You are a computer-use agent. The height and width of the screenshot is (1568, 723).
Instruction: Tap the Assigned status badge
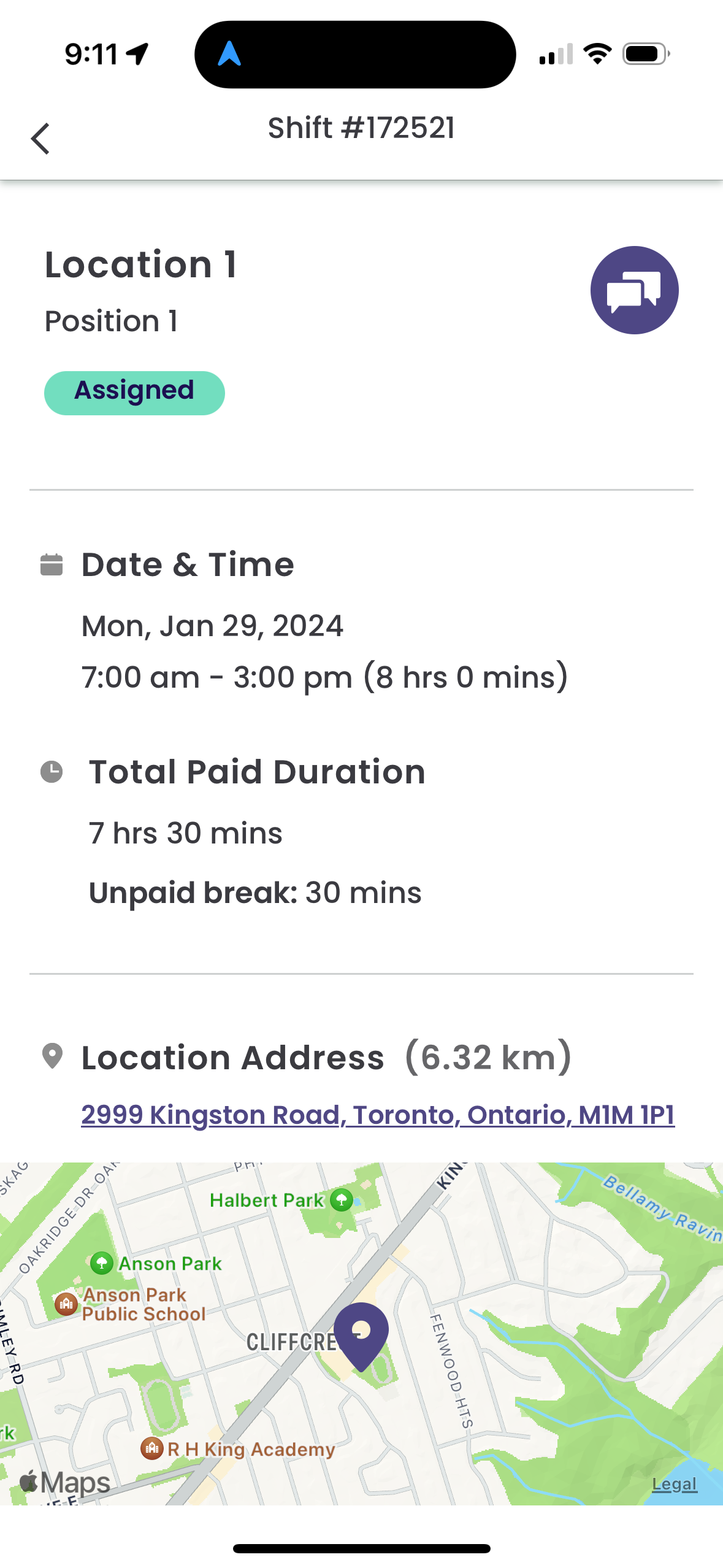pos(134,393)
